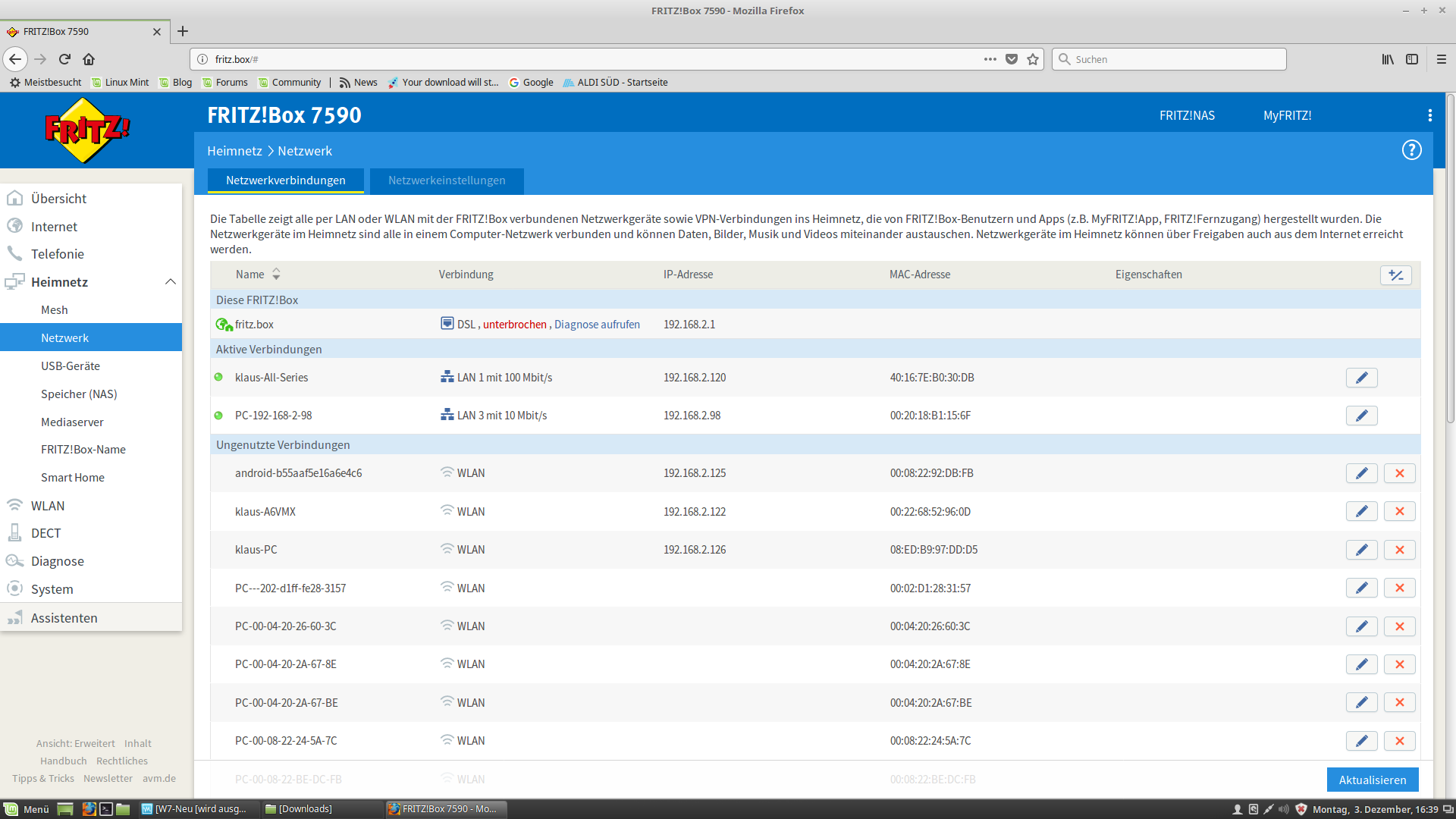The width and height of the screenshot is (1456, 819).
Task: Open Firefox library icon
Action: tap(1387, 59)
